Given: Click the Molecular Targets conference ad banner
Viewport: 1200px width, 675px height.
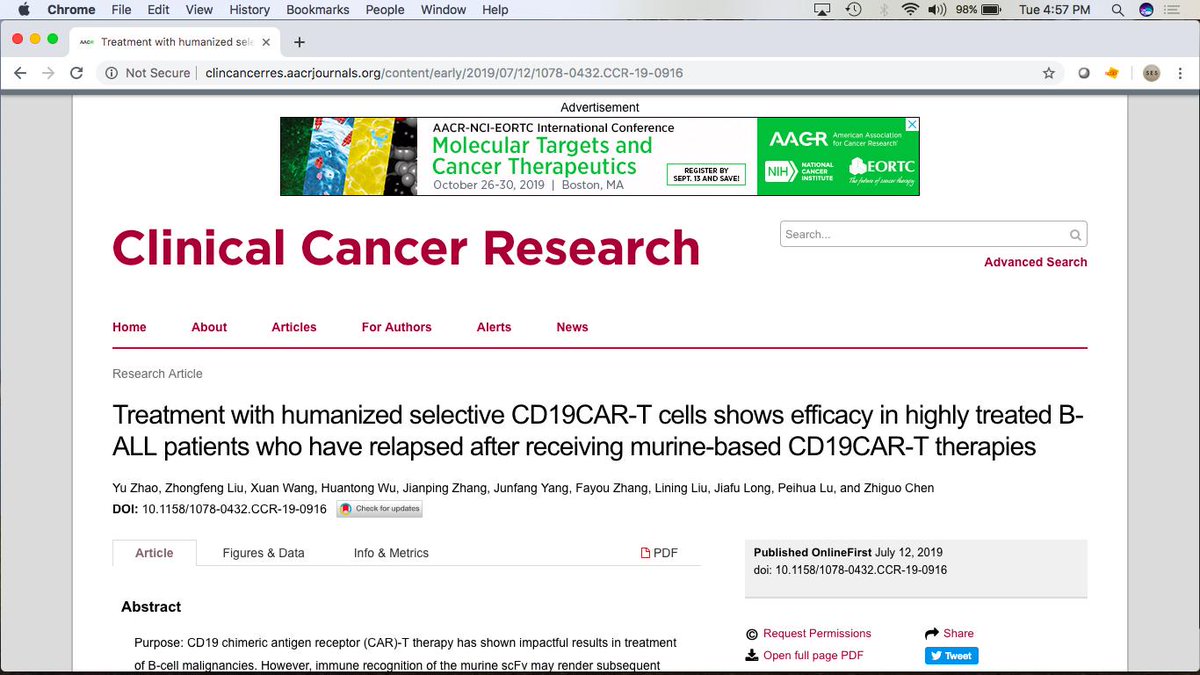Looking at the screenshot, I should tap(599, 156).
